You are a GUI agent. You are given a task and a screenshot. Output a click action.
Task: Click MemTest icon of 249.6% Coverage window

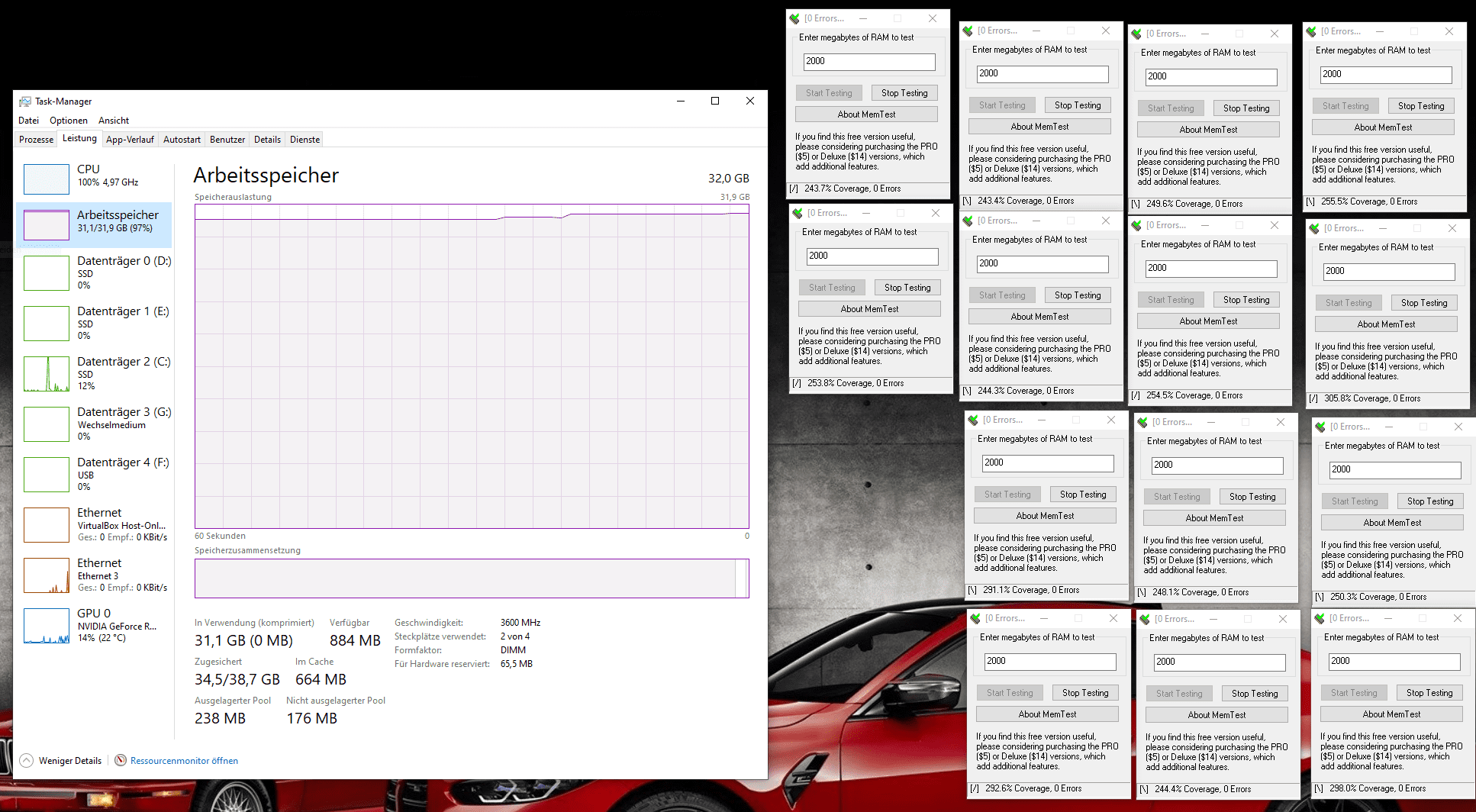[x=1136, y=34]
